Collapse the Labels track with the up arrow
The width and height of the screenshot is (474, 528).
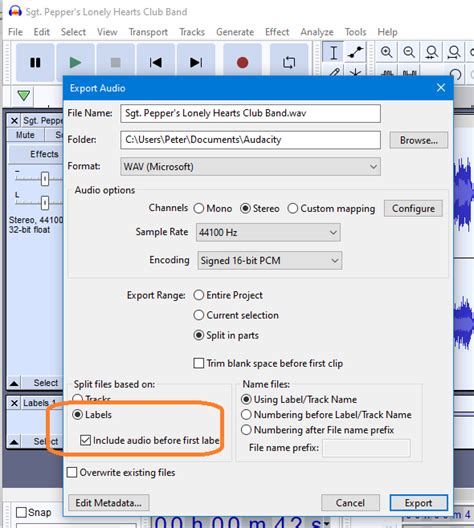[14, 441]
